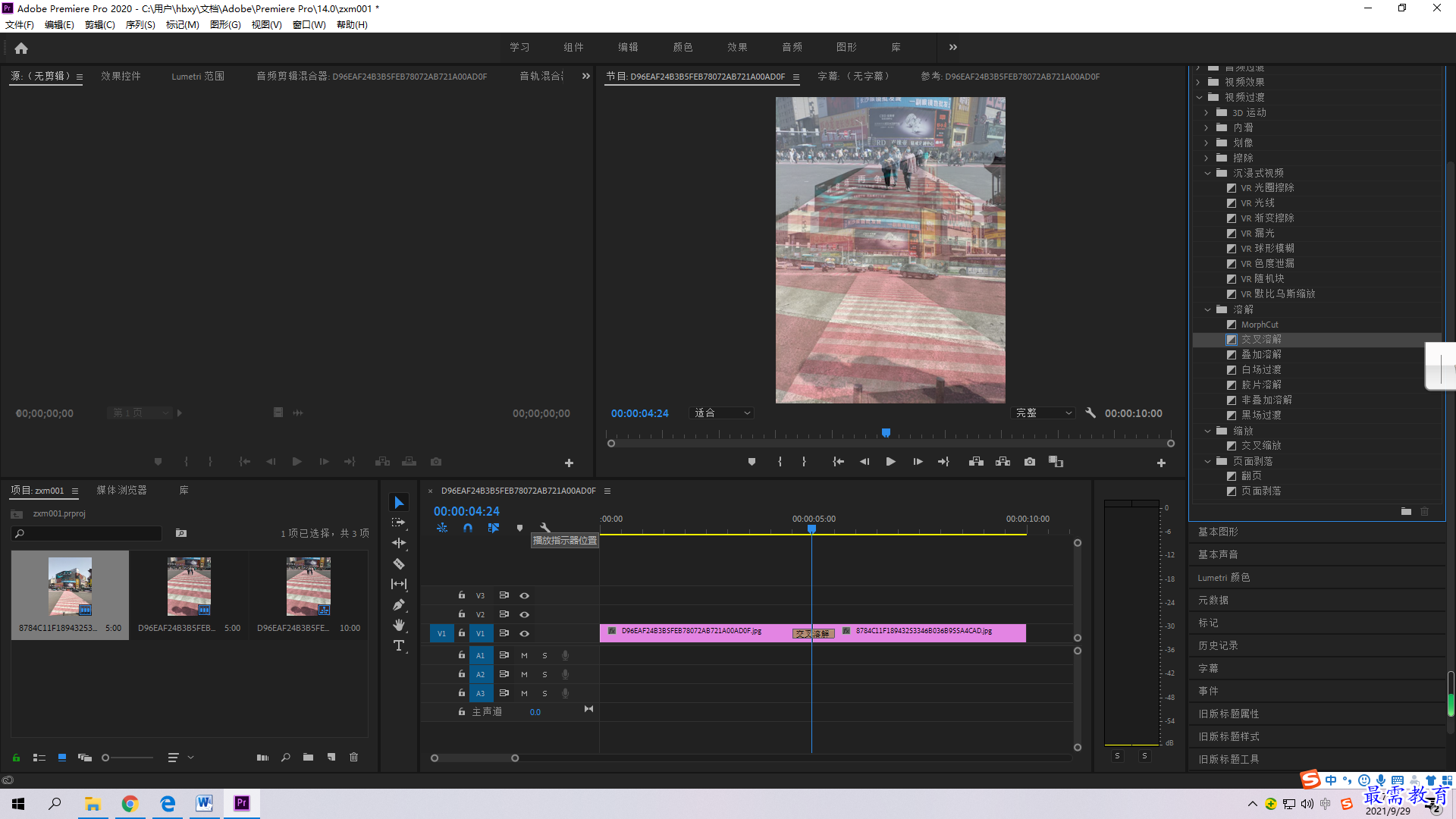The width and height of the screenshot is (1456, 819).
Task: Click the Extract button in program monitor
Action: click(x=1003, y=462)
